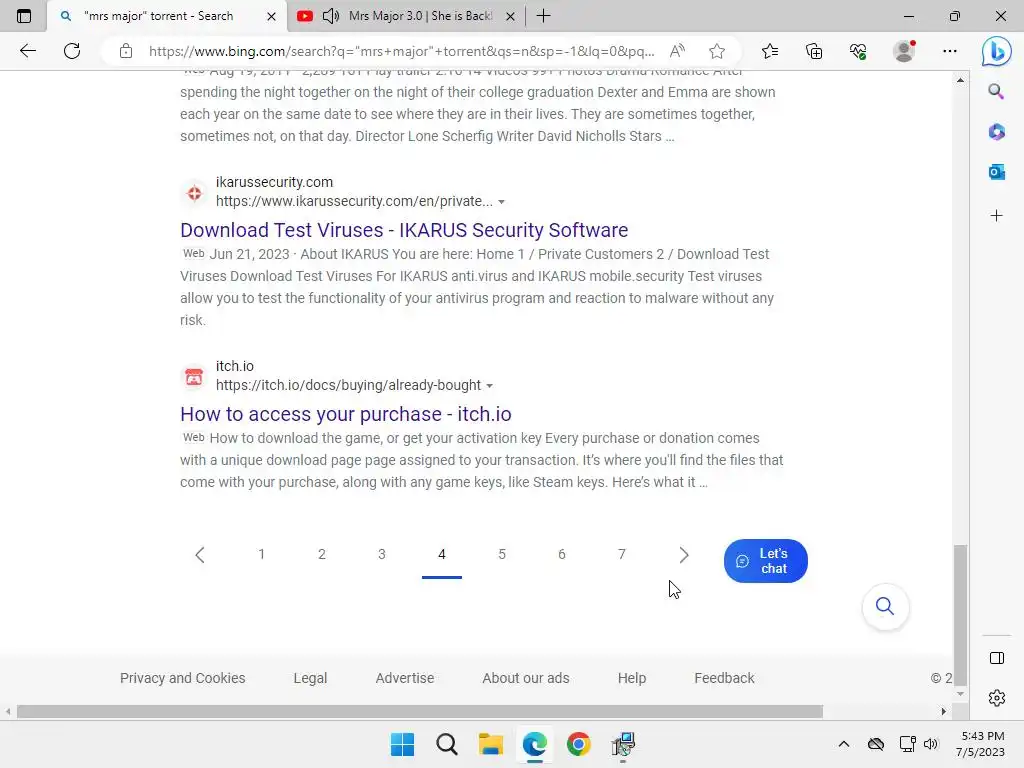The height and width of the screenshot is (768, 1024).
Task: Click the volume tray icon
Action: click(931, 744)
